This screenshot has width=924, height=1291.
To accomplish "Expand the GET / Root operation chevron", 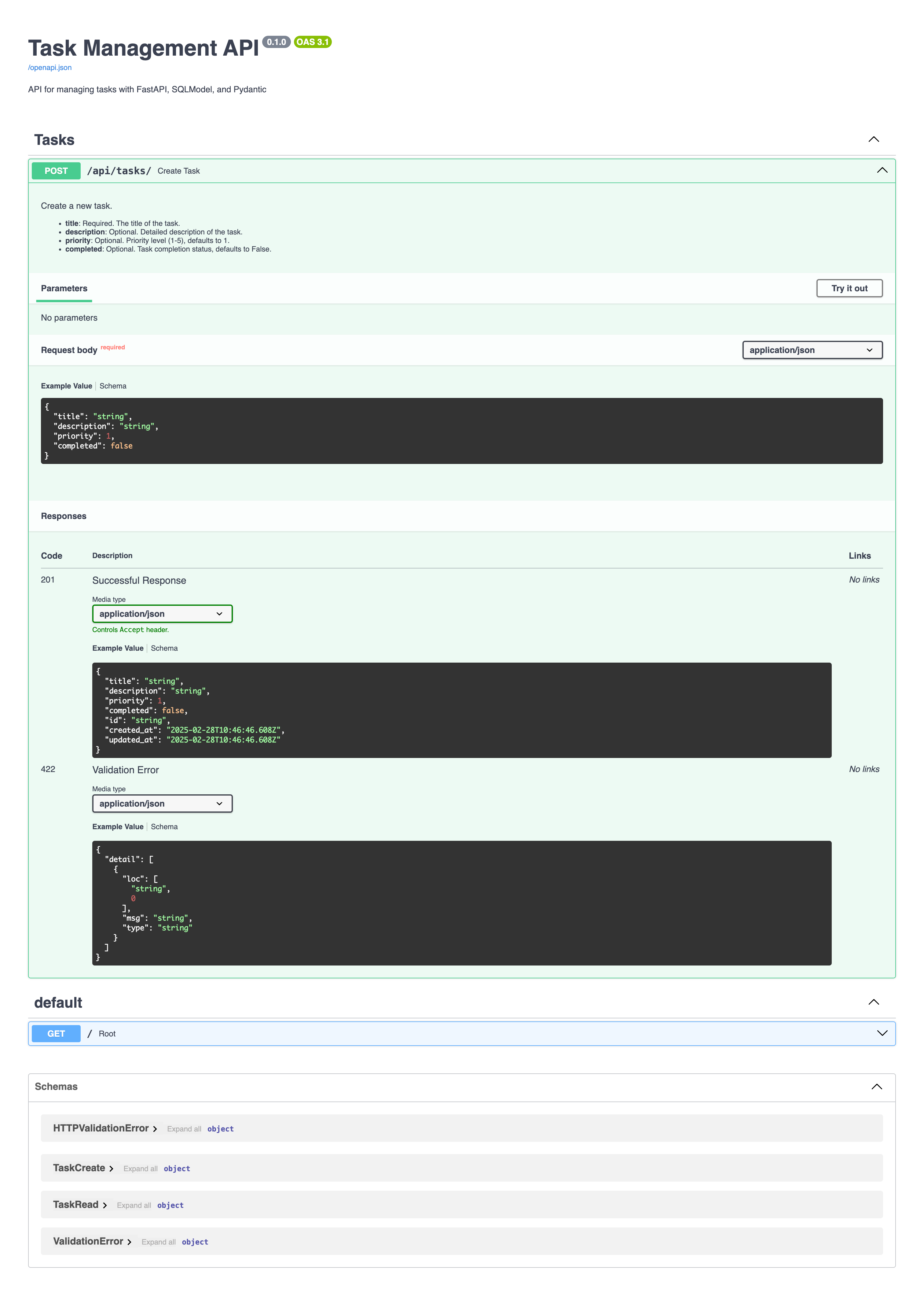I will 882,1033.
